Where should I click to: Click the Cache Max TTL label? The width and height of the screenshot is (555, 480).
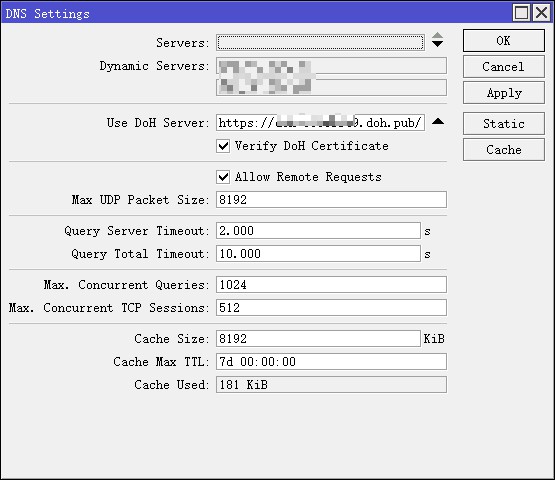click(161, 362)
